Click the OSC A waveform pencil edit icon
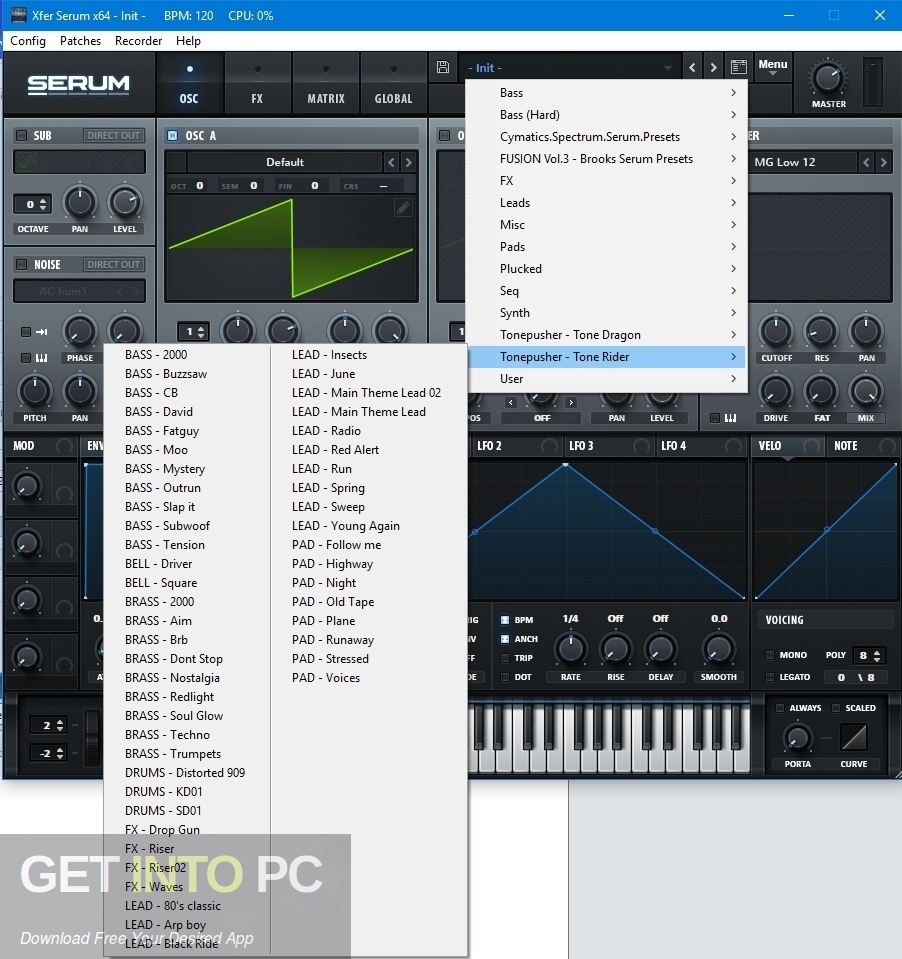 coord(403,209)
